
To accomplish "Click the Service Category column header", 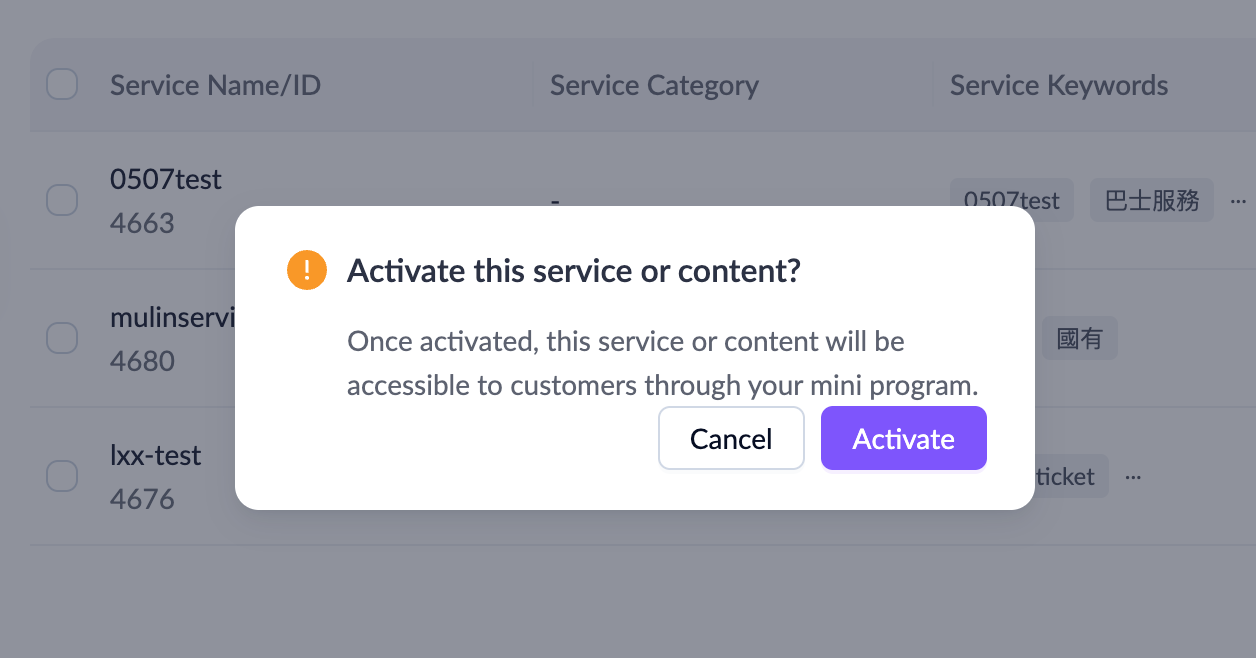I will point(654,85).
